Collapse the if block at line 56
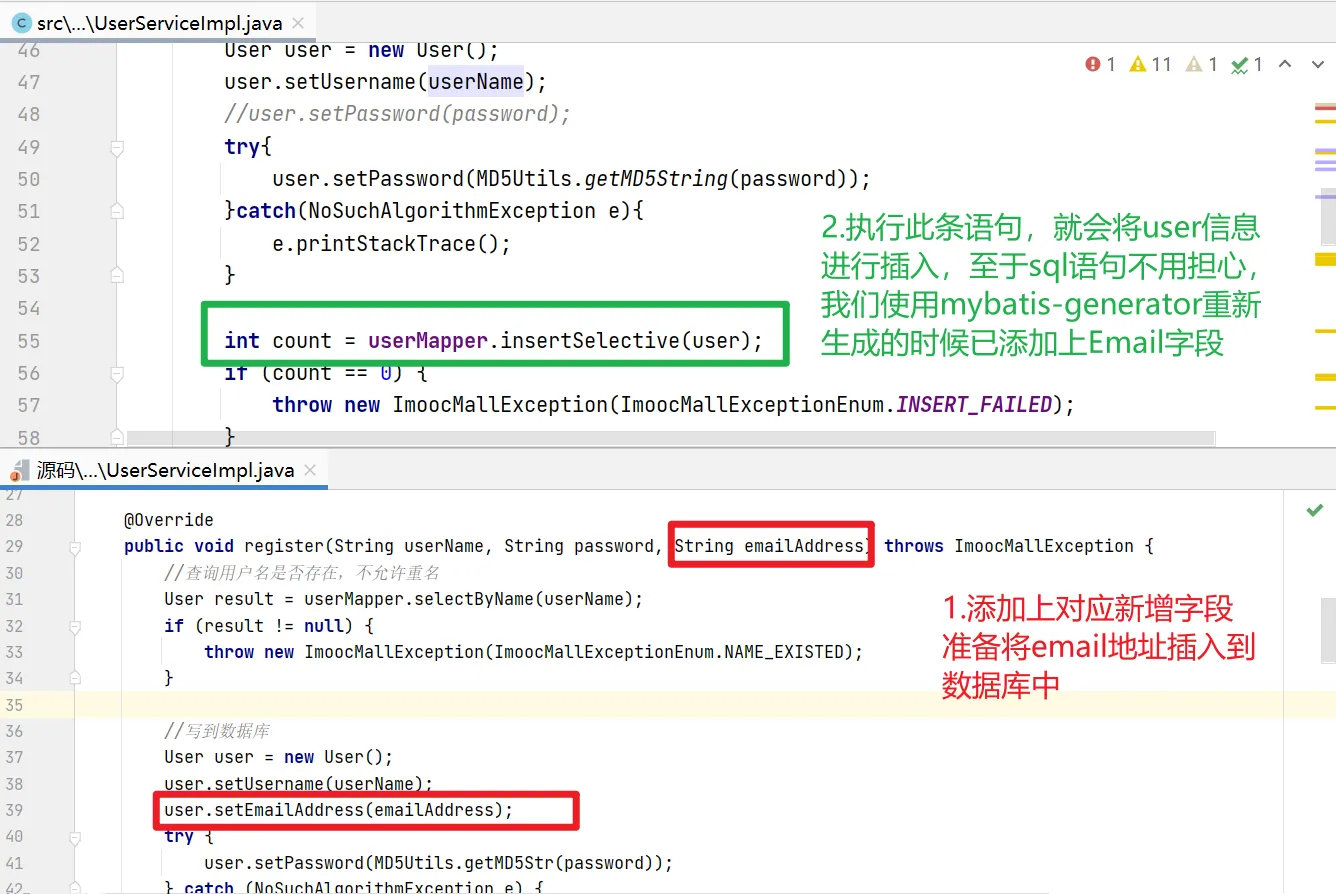1336x894 pixels. [x=117, y=373]
